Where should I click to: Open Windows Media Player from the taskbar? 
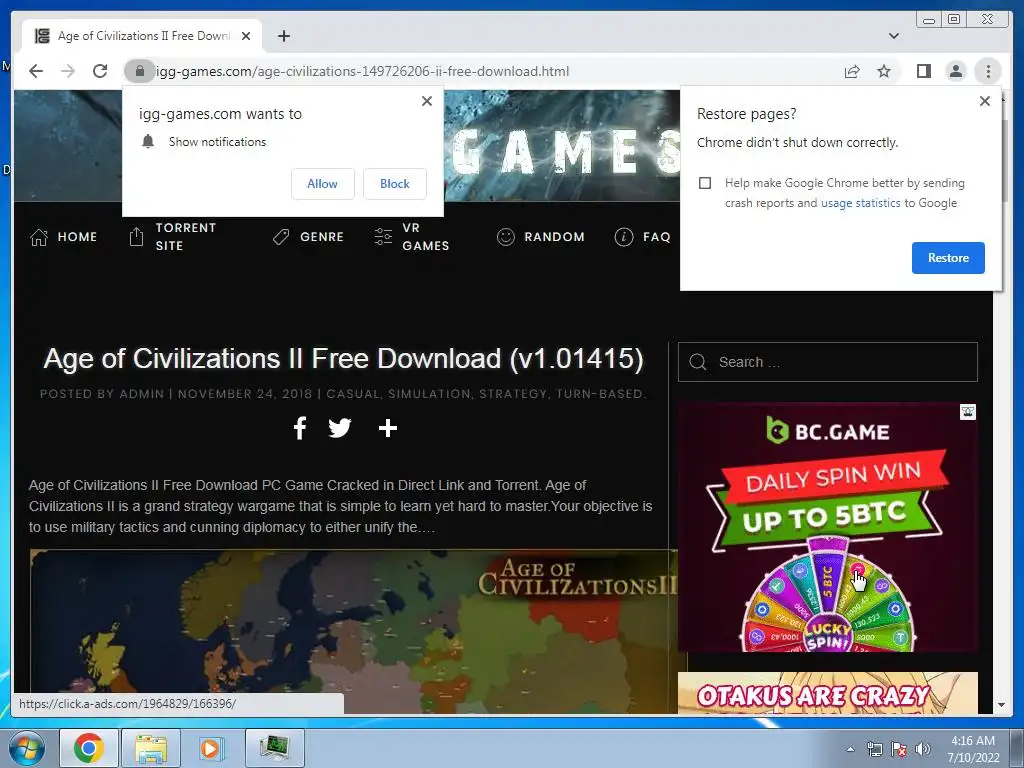212,748
